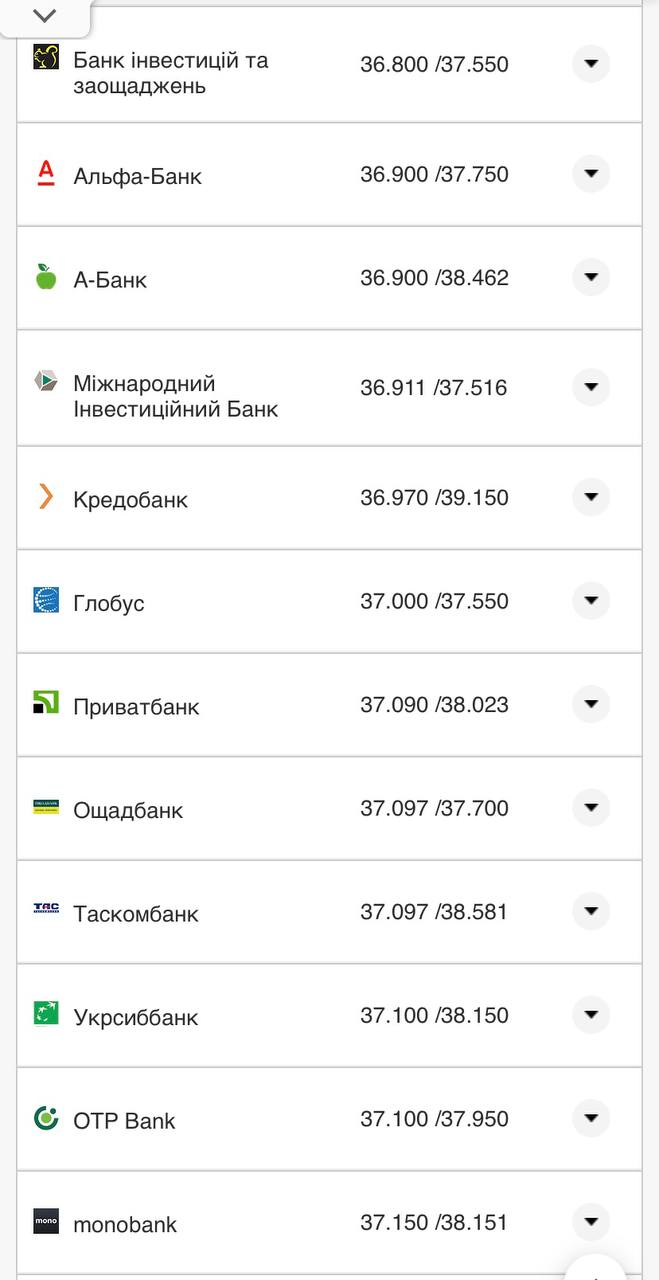Expand the Приватбанк rate details
Screen dimensions: 659x1280
591,704
